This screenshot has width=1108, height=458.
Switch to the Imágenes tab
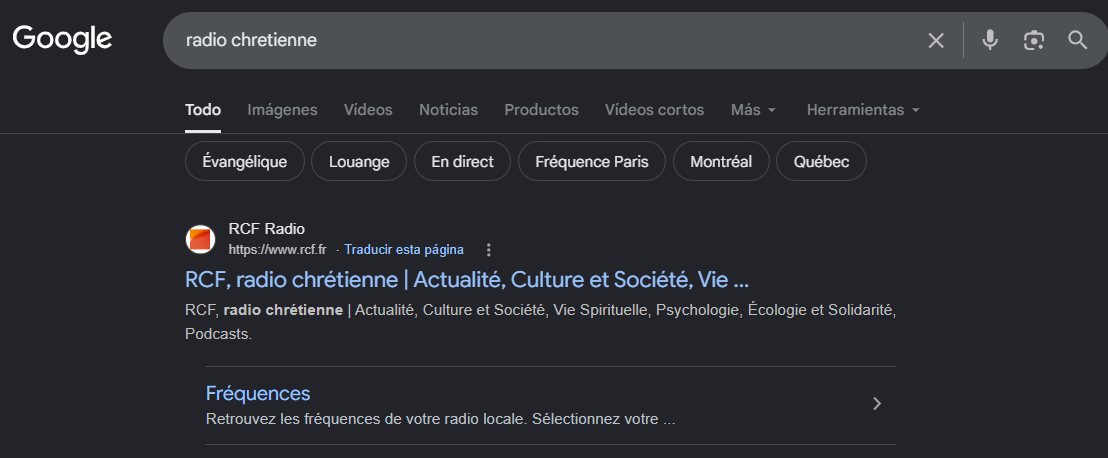coord(282,110)
